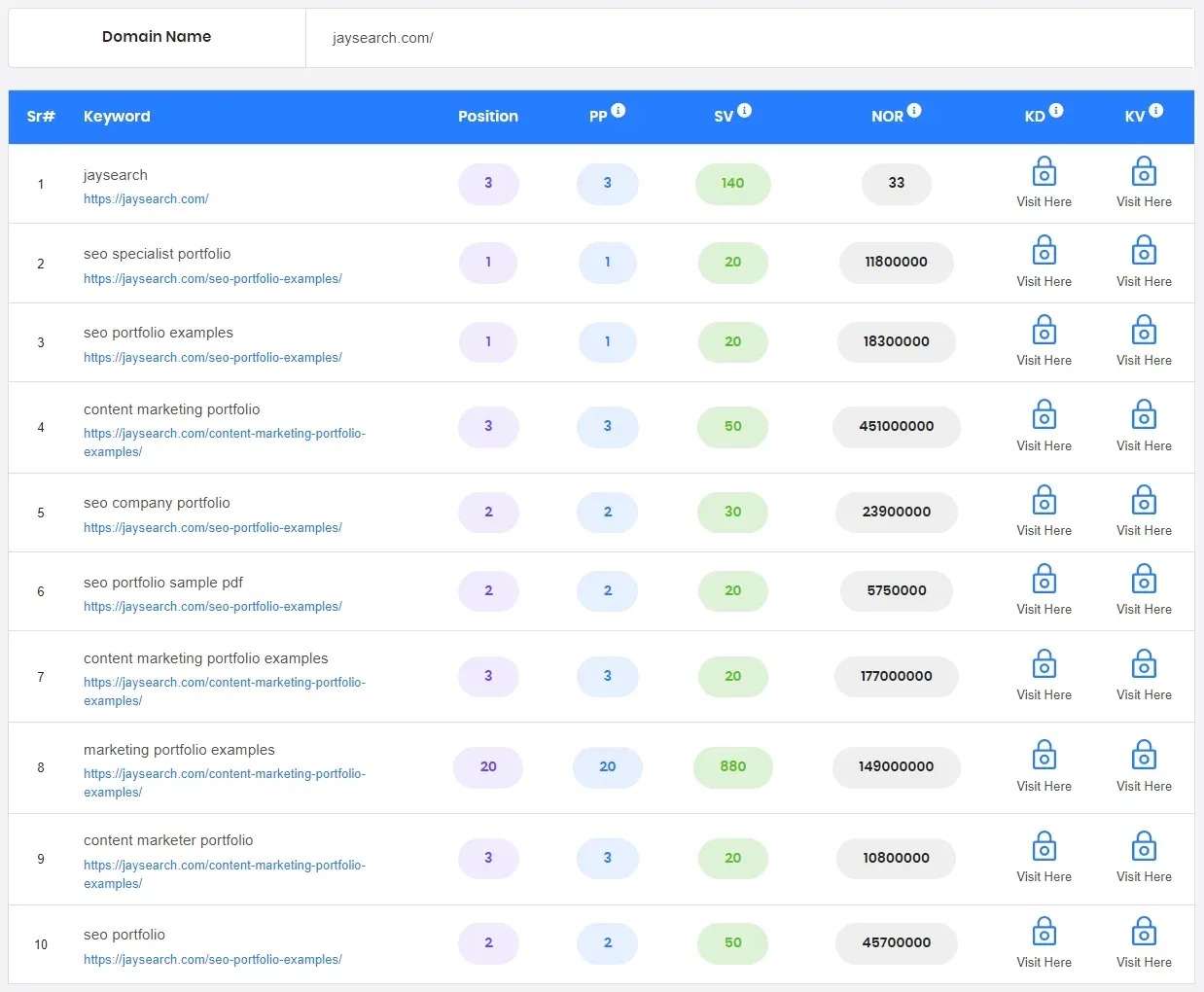Click KV lock icon for jaysearch row
This screenshot has height=992, width=1204.
(x=1144, y=171)
